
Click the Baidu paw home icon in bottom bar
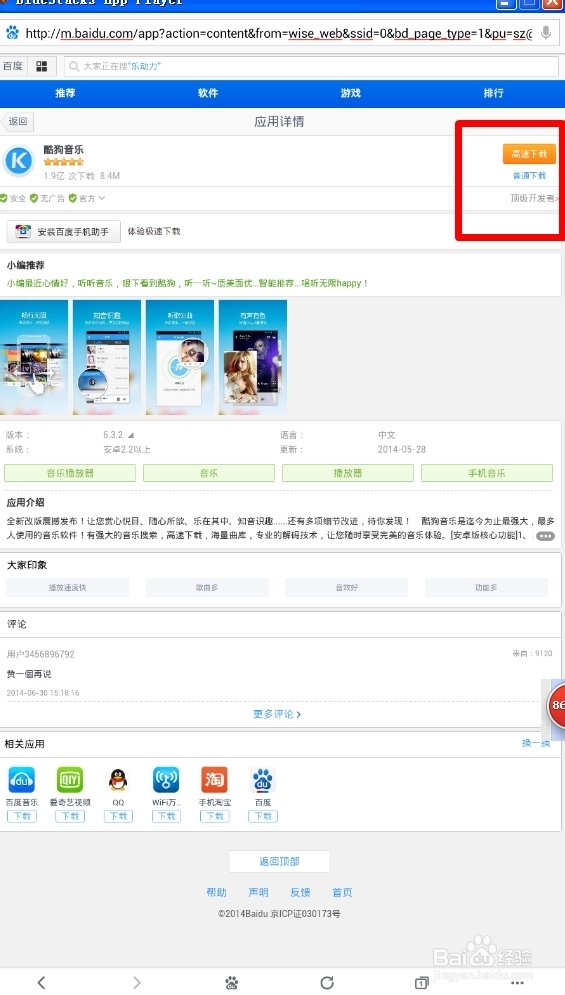[x=232, y=982]
